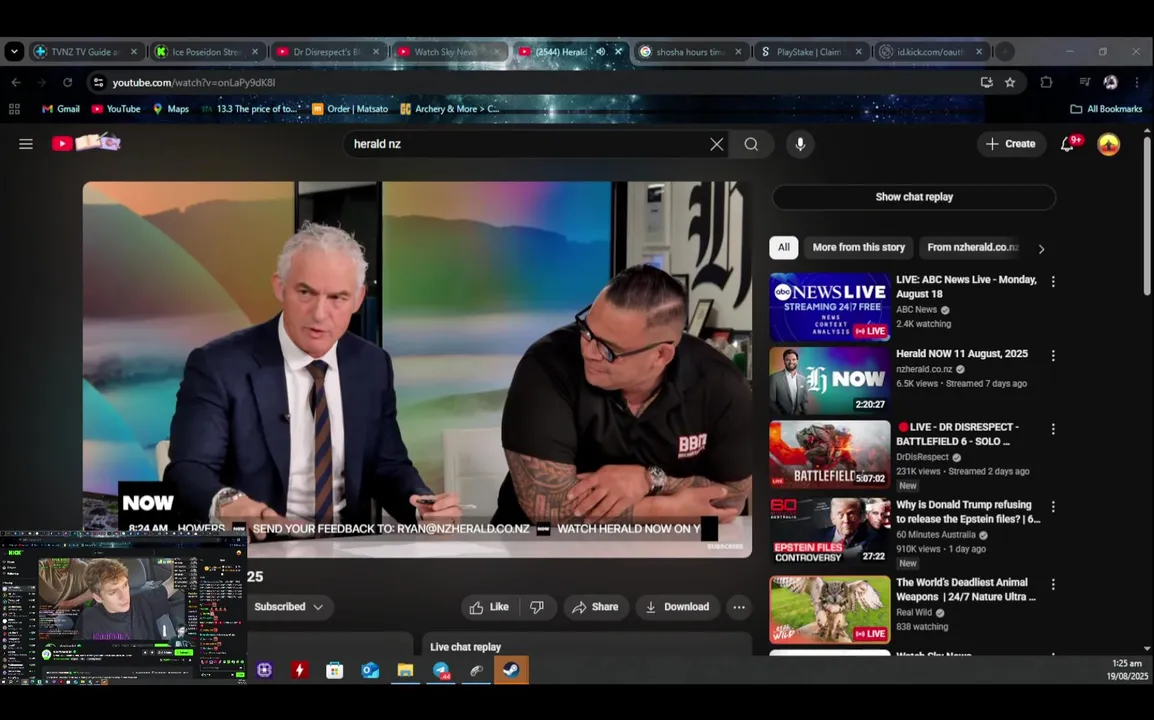The height and width of the screenshot is (720, 1154).
Task: Select From nzherald.co.nz chip
Action: point(973,247)
